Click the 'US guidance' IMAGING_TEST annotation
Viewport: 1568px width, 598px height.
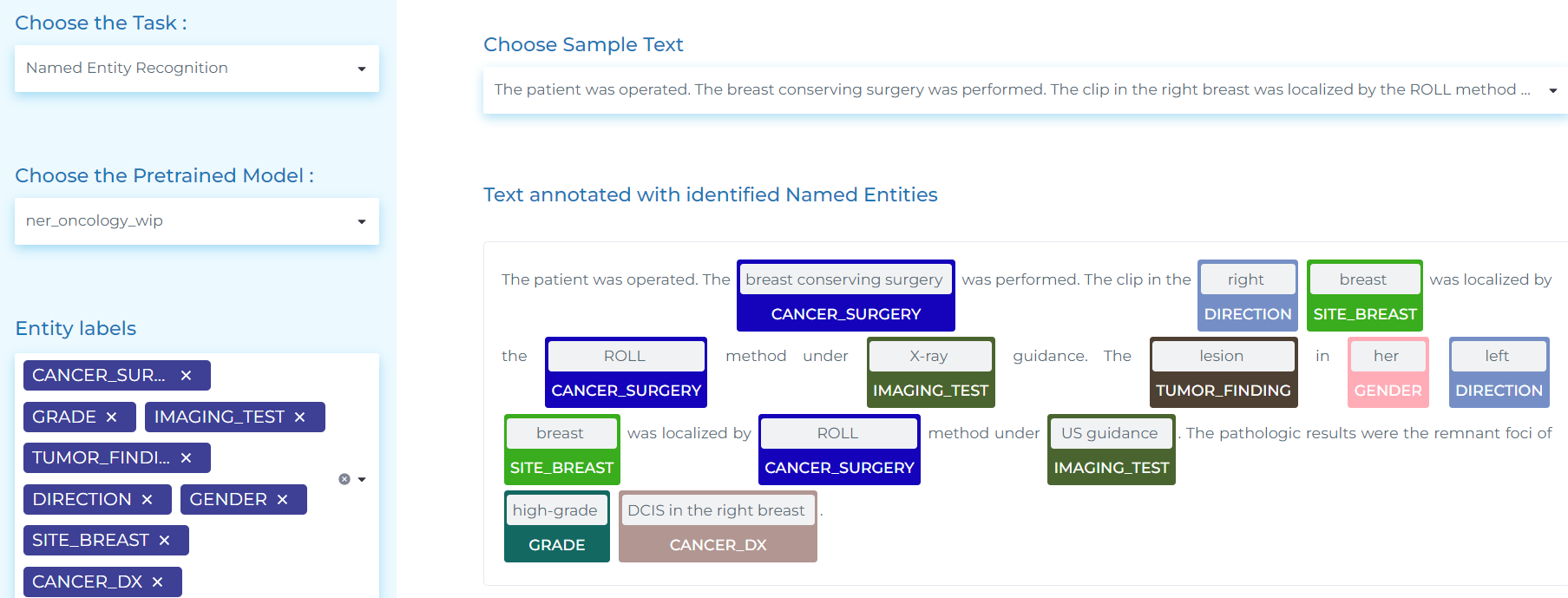coord(1109,434)
